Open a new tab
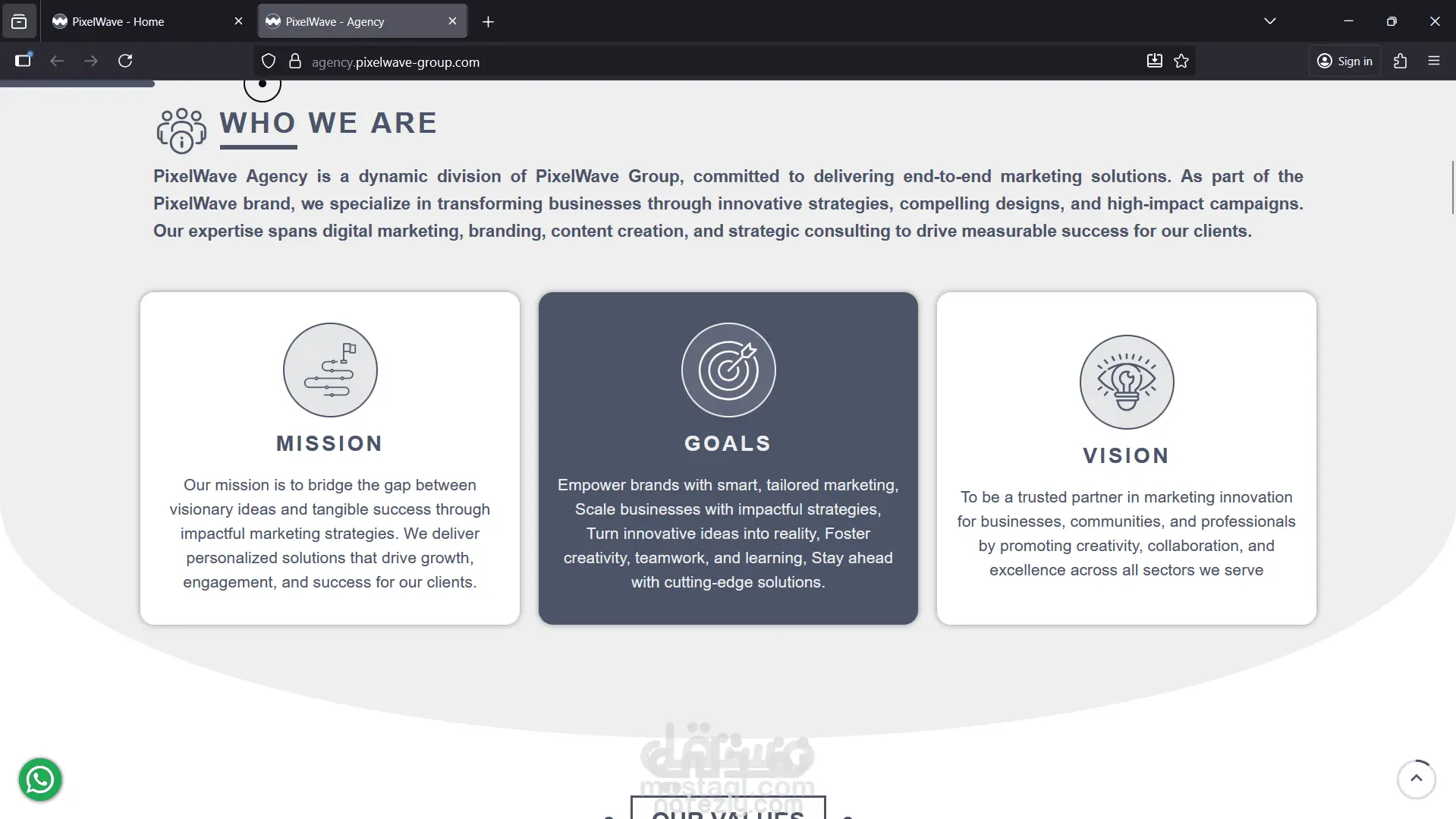The width and height of the screenshot is (1456, 819). pos(488,22)
